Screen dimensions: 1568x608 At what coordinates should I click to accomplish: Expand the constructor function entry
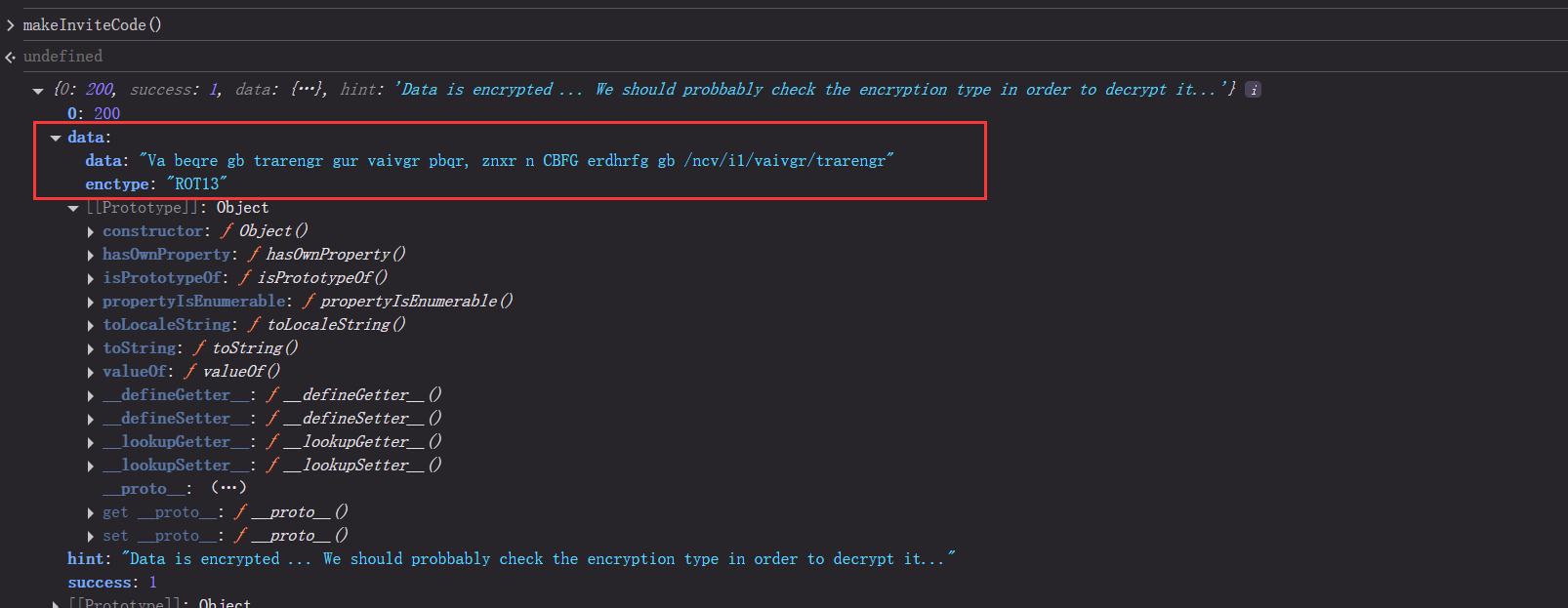[x=91, y=231]
